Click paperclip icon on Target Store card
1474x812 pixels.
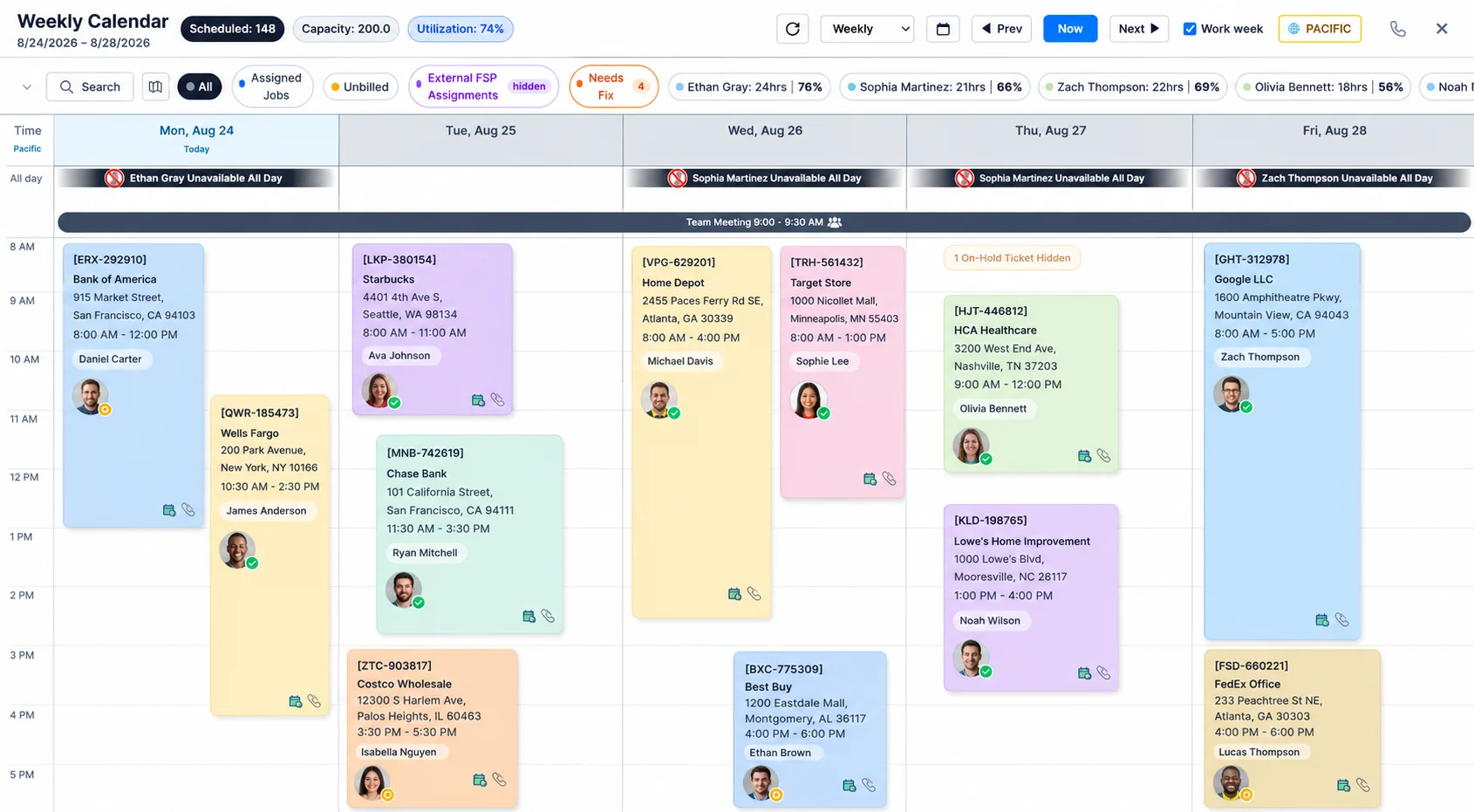pyautogui.click(x=889, y=479)
